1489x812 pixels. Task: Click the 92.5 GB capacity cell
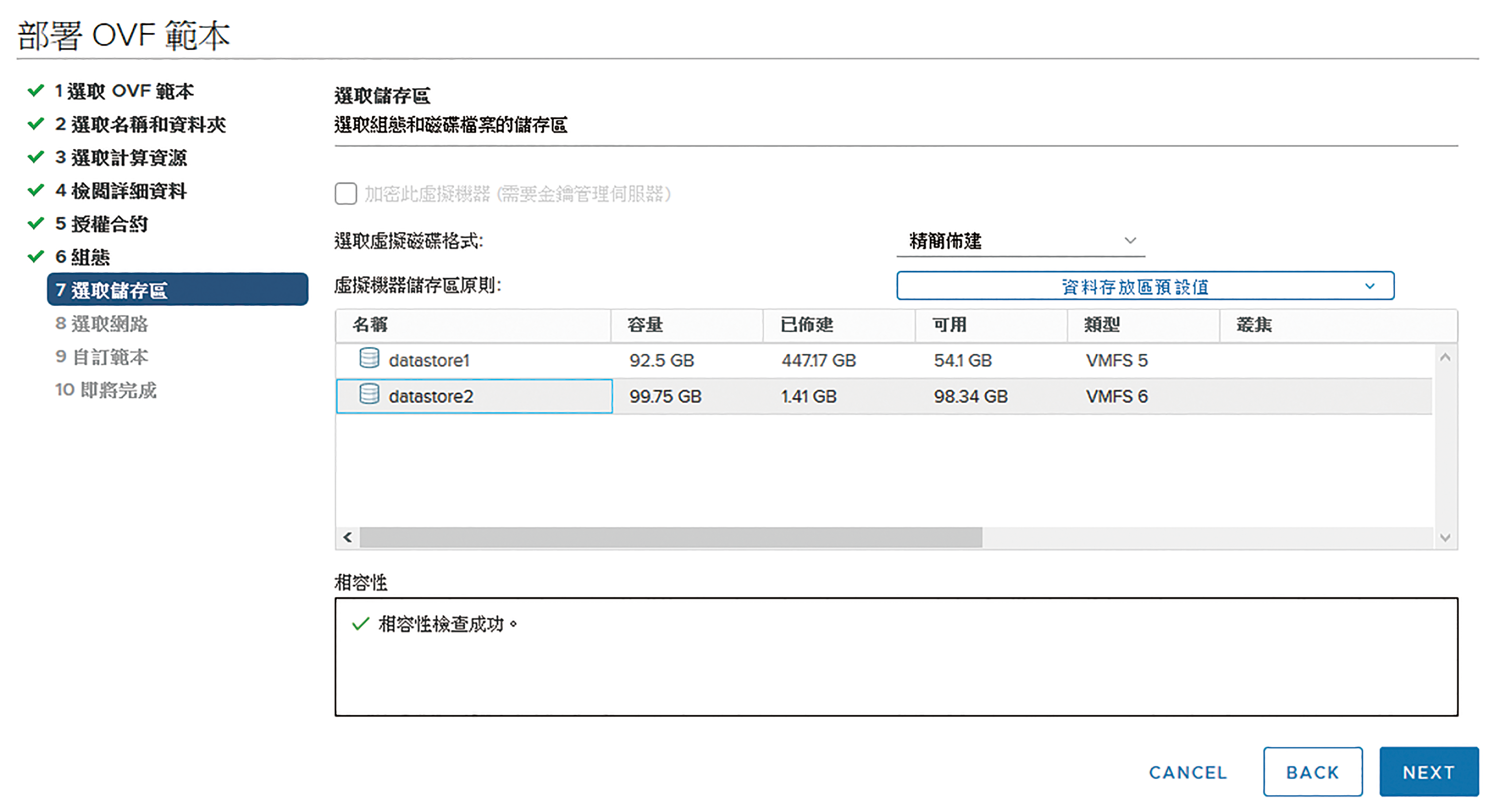(x=661, y=361)
